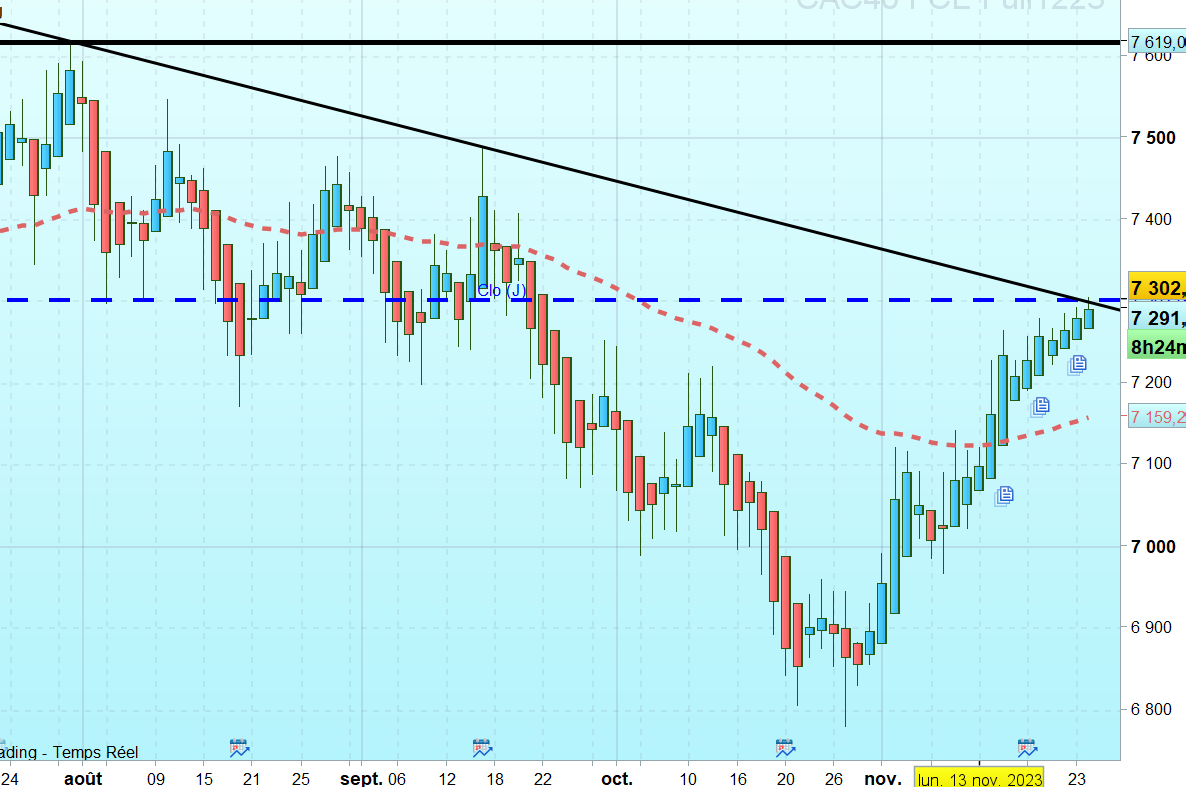The image size is (1186, 787).
Task: Open economic calendar icon above the 18 September date
Action: click(482, 748)
